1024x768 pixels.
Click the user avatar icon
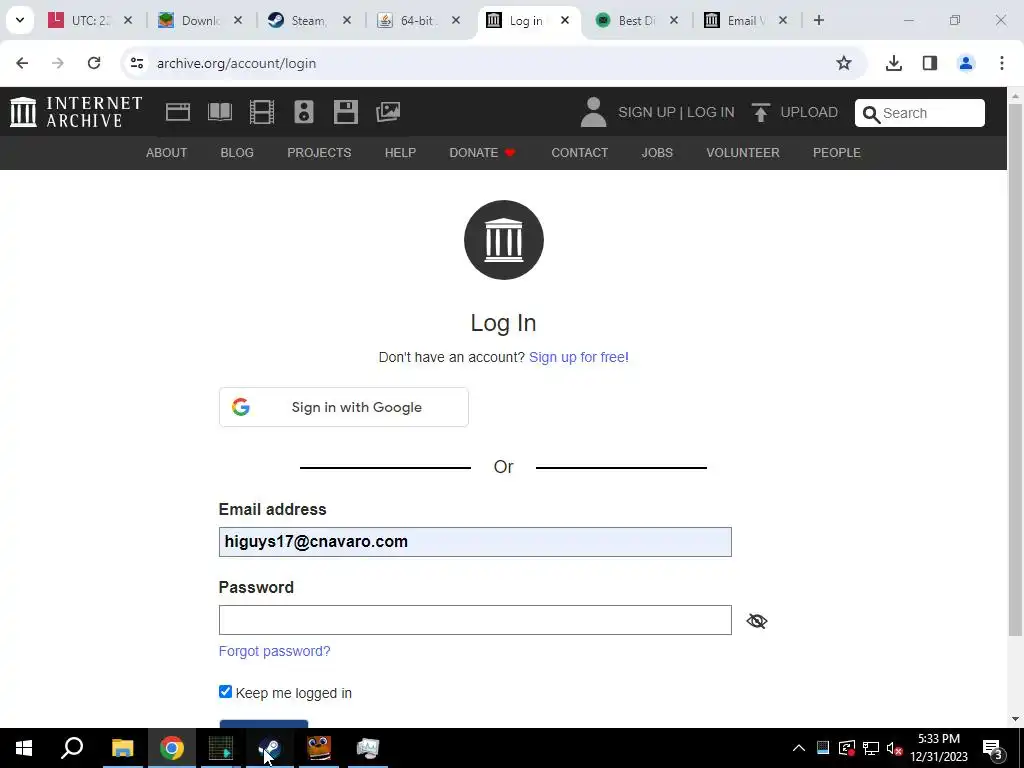[x=593, y=112]
